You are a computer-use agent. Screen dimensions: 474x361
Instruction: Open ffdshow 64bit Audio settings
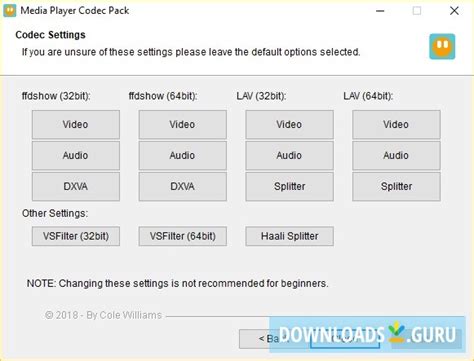(x=183, y=155)
